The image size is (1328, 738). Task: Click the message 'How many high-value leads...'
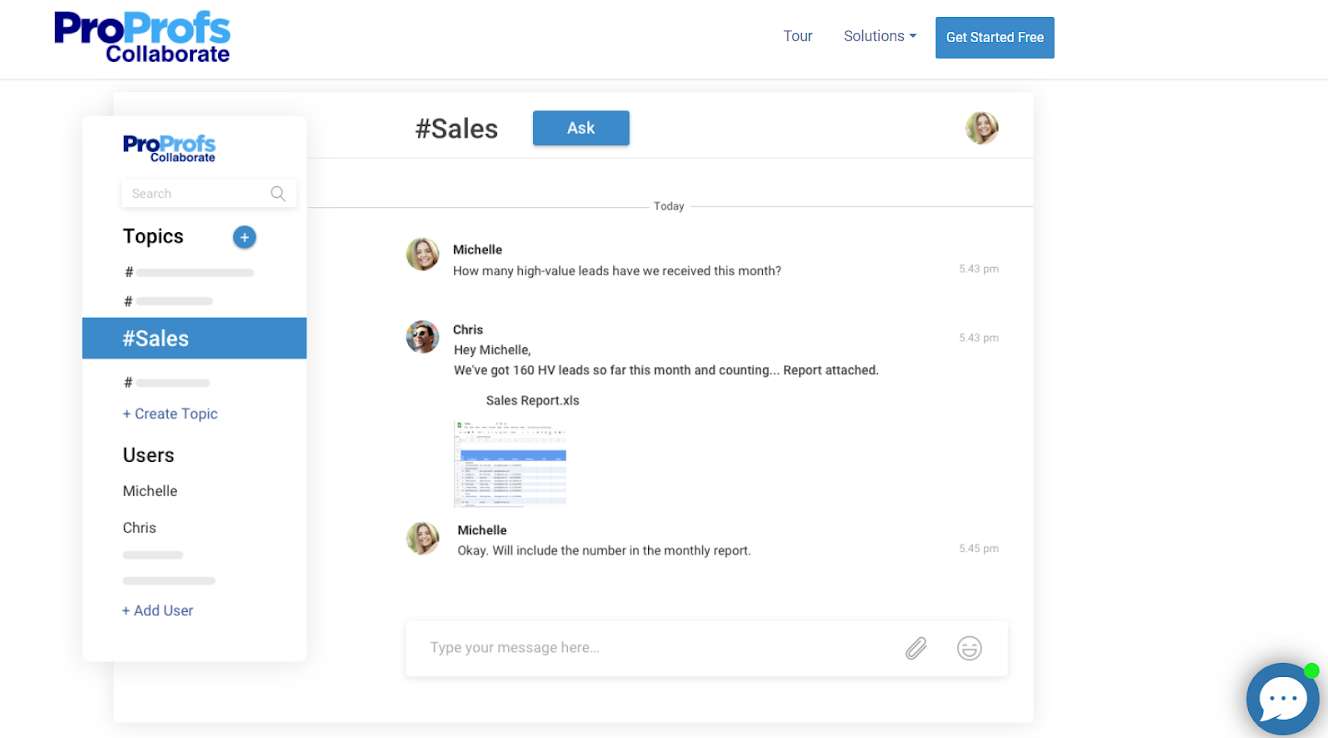617,271
